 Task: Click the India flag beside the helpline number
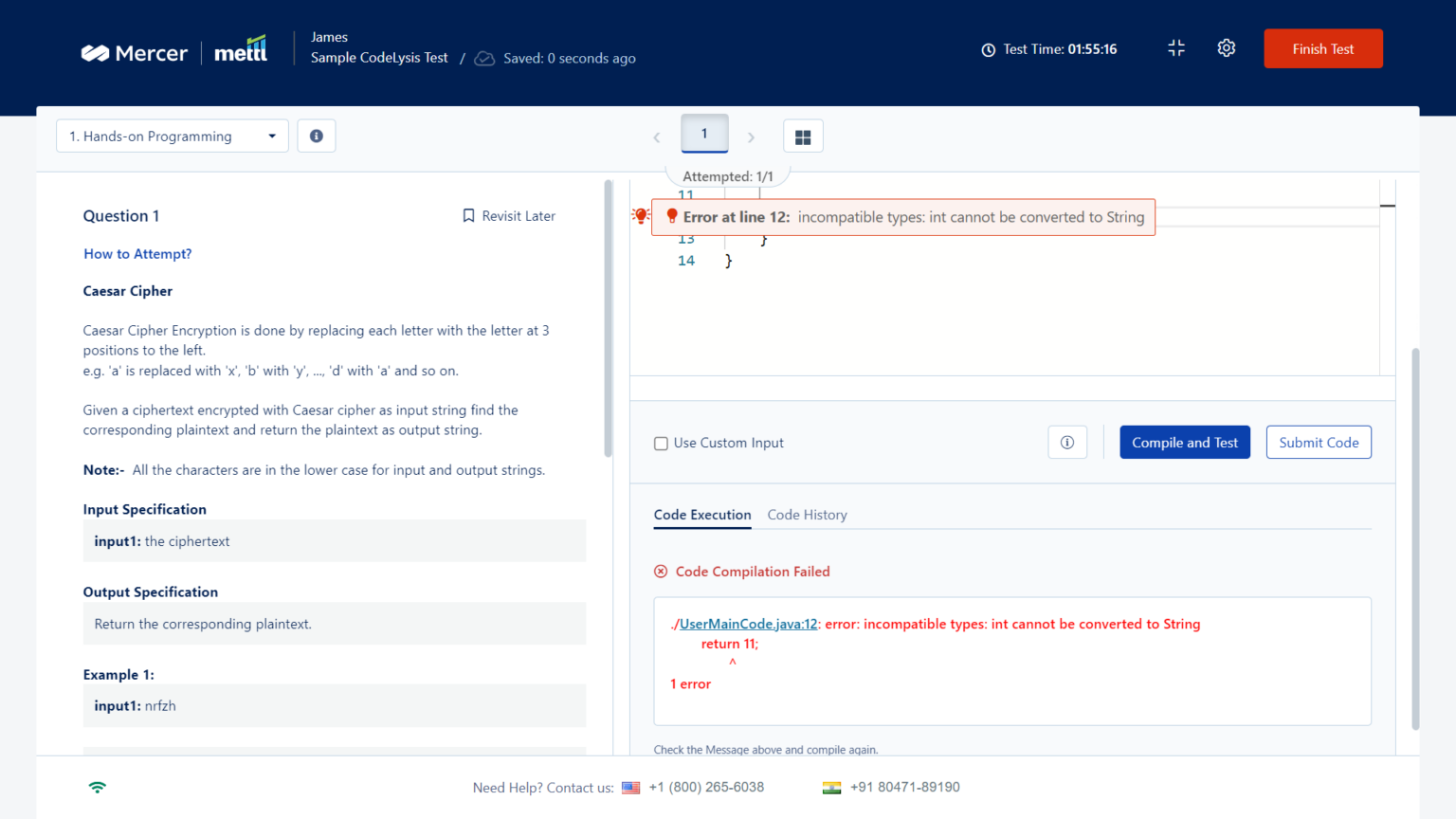click(x=831, y=786)
